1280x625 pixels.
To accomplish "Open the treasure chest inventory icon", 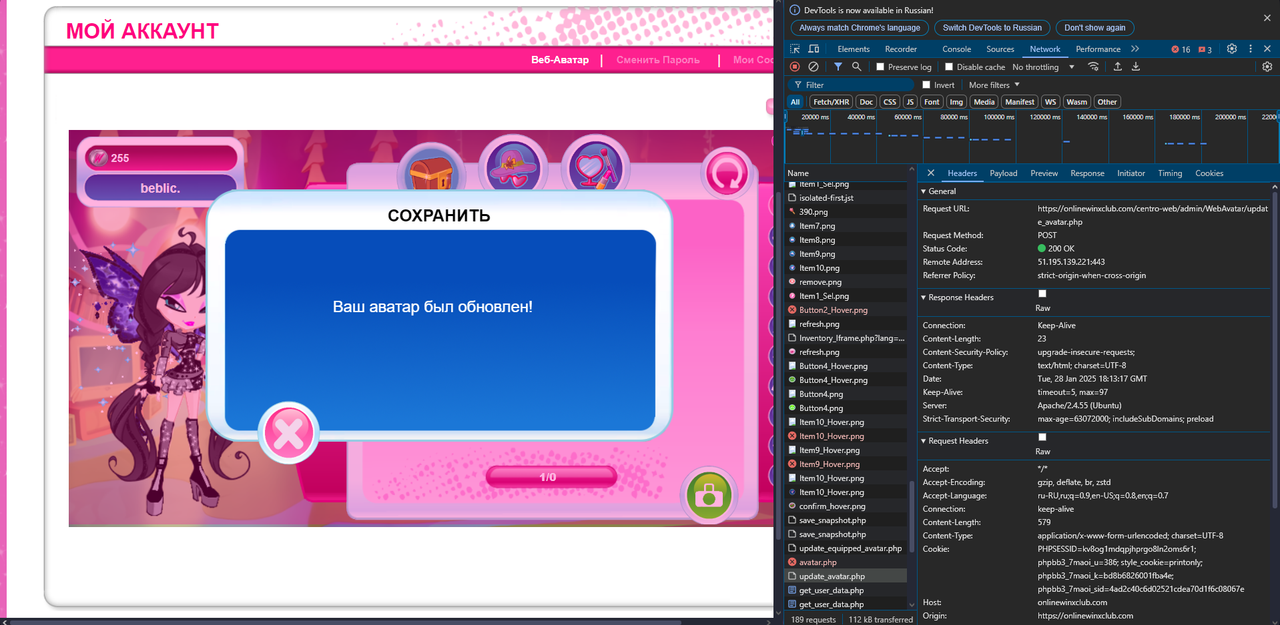I will click(x=432, y=172).
